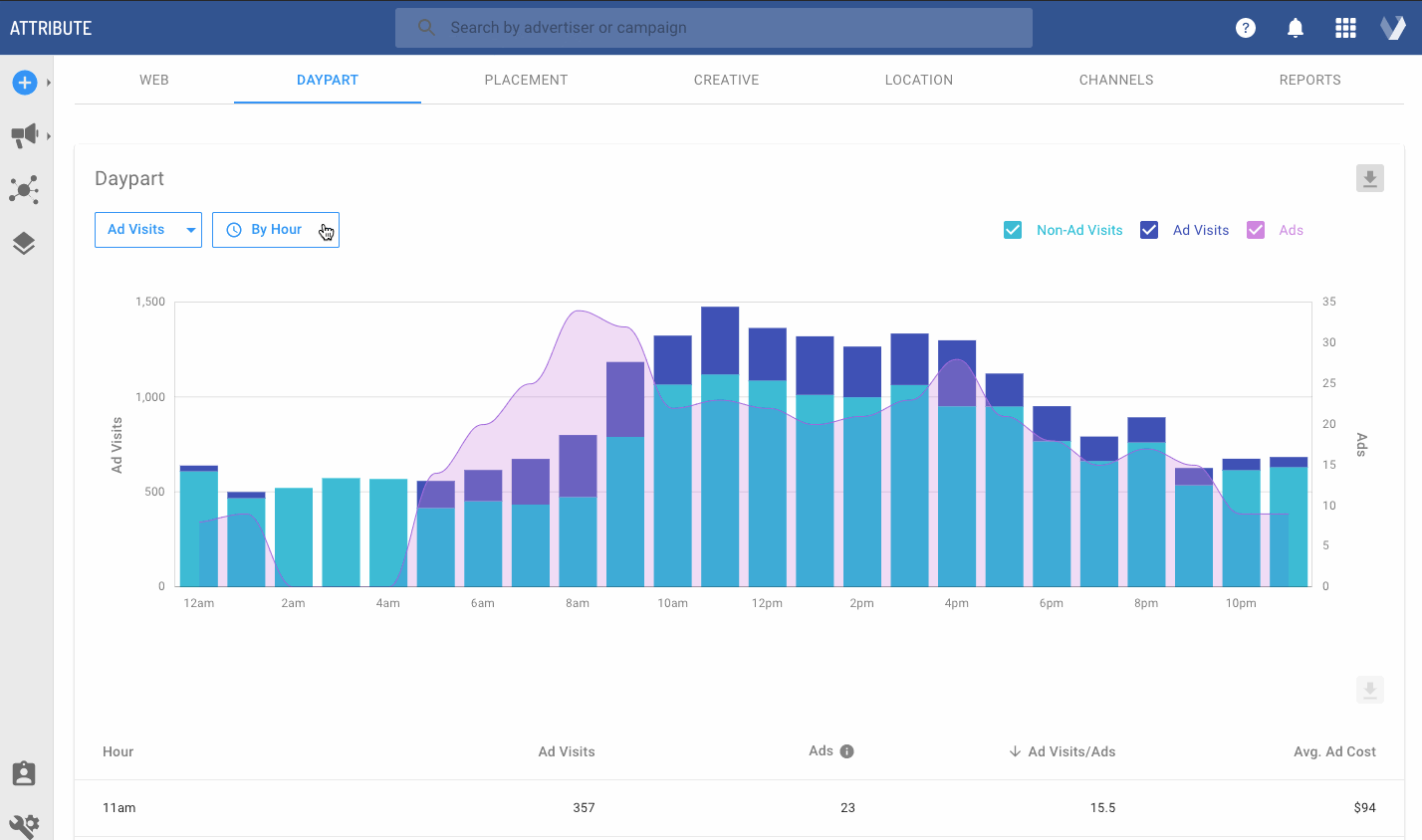The width and height of the screenshot is (1422, 840).
Task: Open the account badge icon near sidebar bottom
Action: [x=24, y=773]
